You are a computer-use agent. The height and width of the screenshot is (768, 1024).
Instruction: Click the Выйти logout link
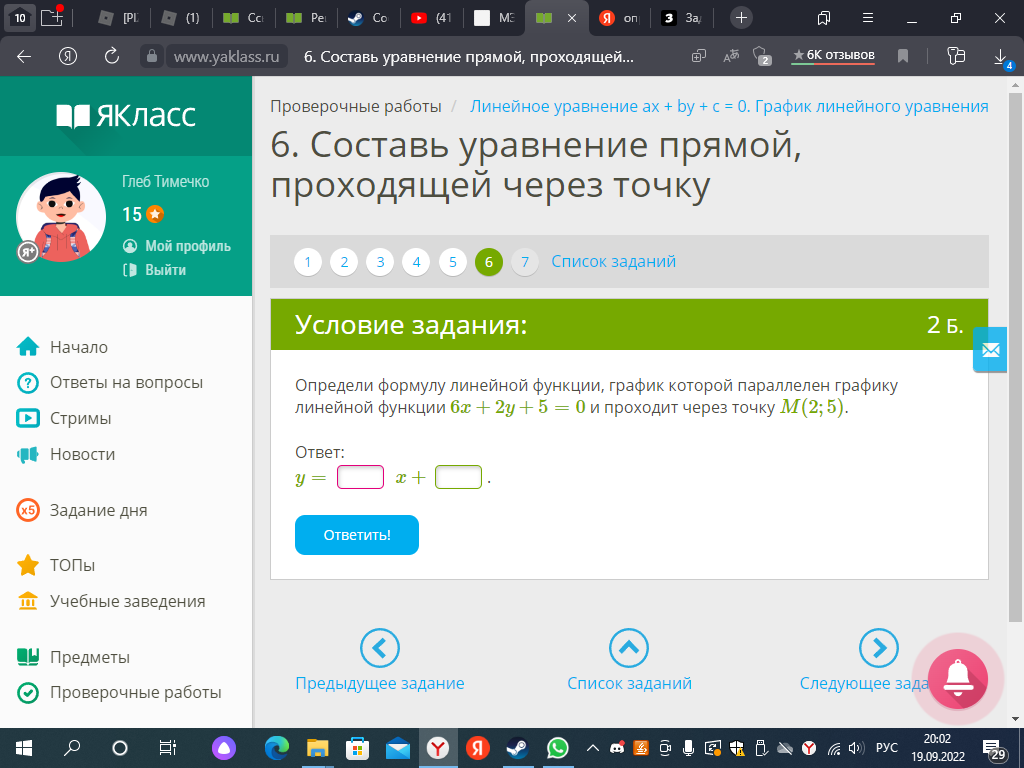(x=155, y=270)
